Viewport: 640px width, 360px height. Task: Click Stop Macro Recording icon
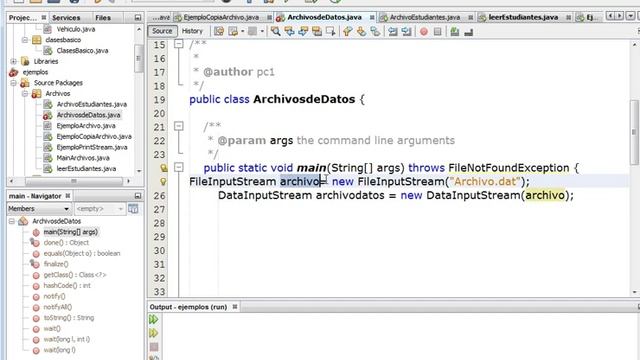pos(438,31)
